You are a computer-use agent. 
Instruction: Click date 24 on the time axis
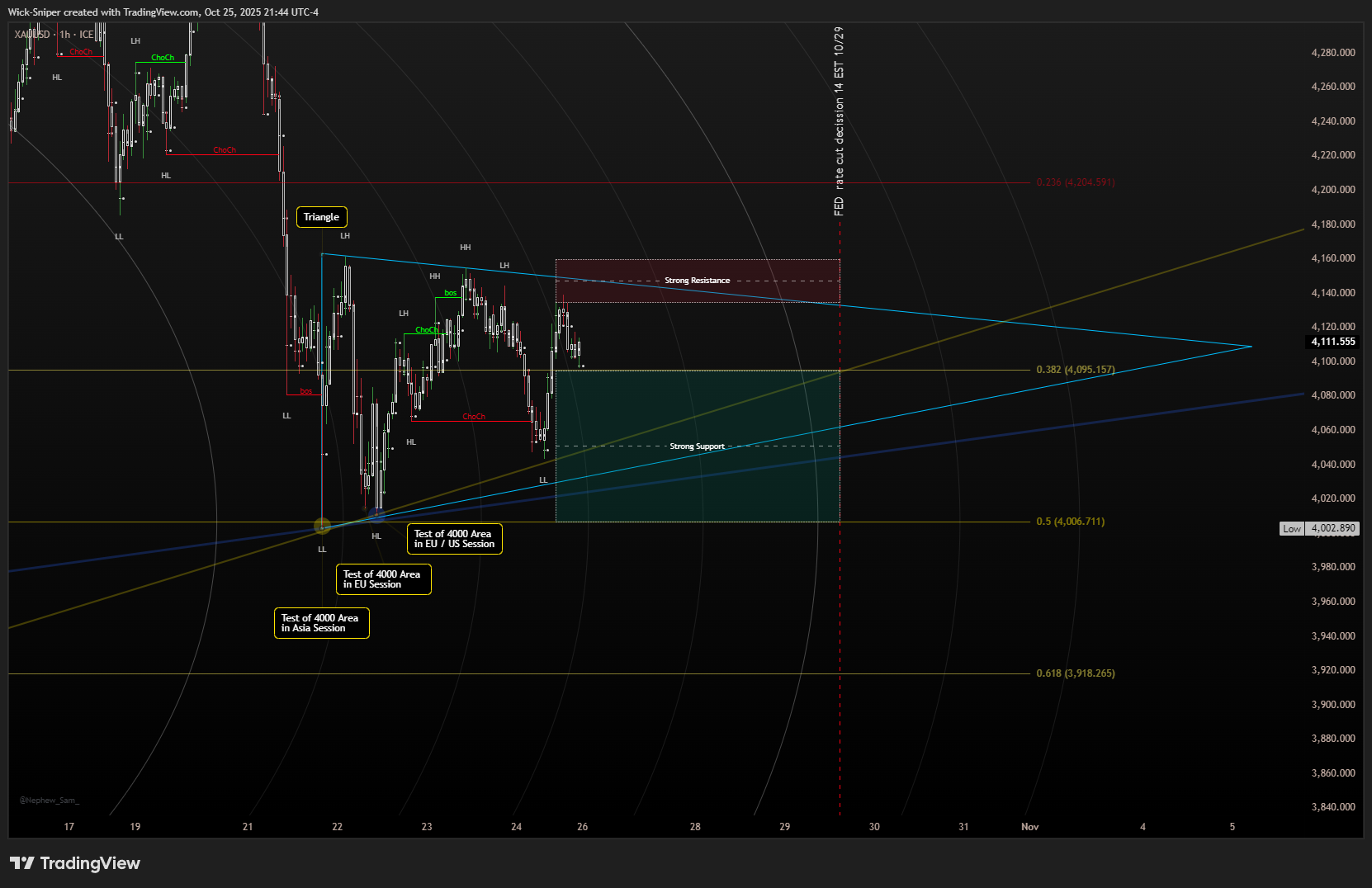517,827
